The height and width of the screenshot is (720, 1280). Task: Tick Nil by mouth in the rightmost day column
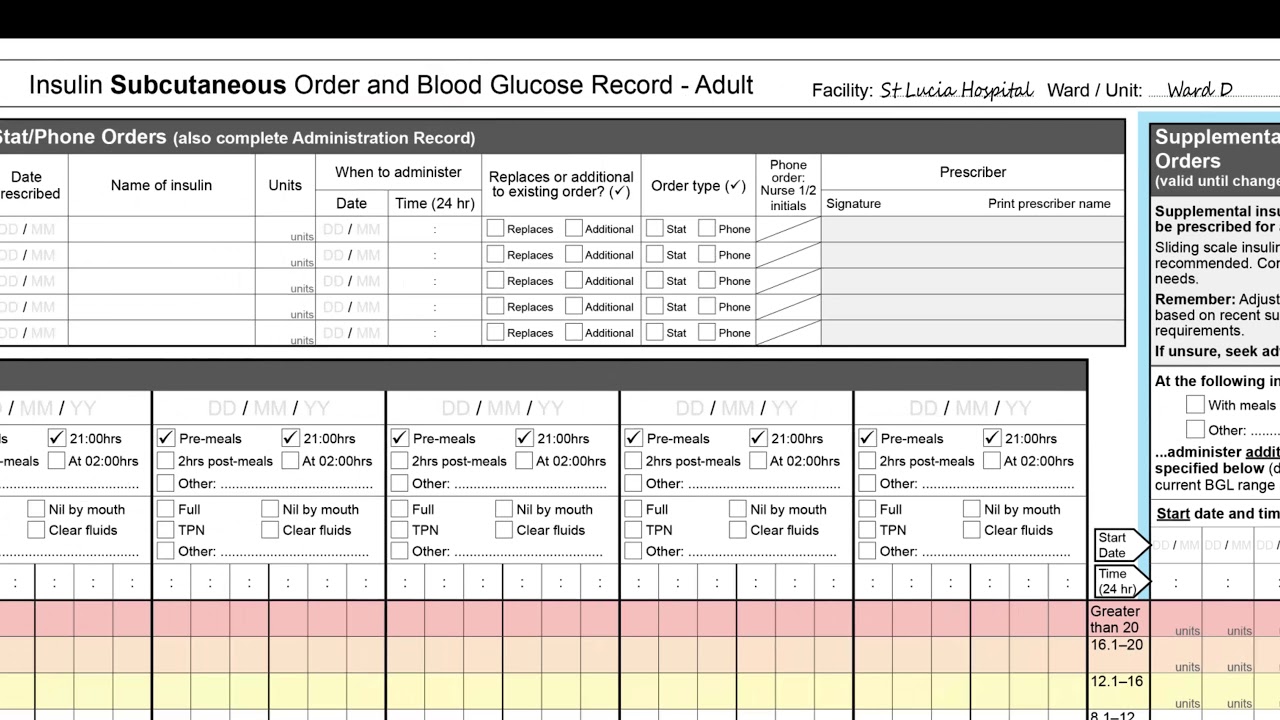click(x=972, y=509)
